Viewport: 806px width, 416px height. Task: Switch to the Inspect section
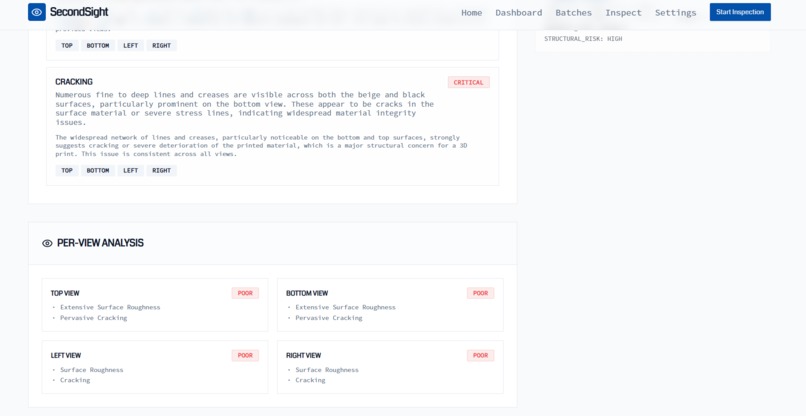pyautogui.click(x=623, y=12)
